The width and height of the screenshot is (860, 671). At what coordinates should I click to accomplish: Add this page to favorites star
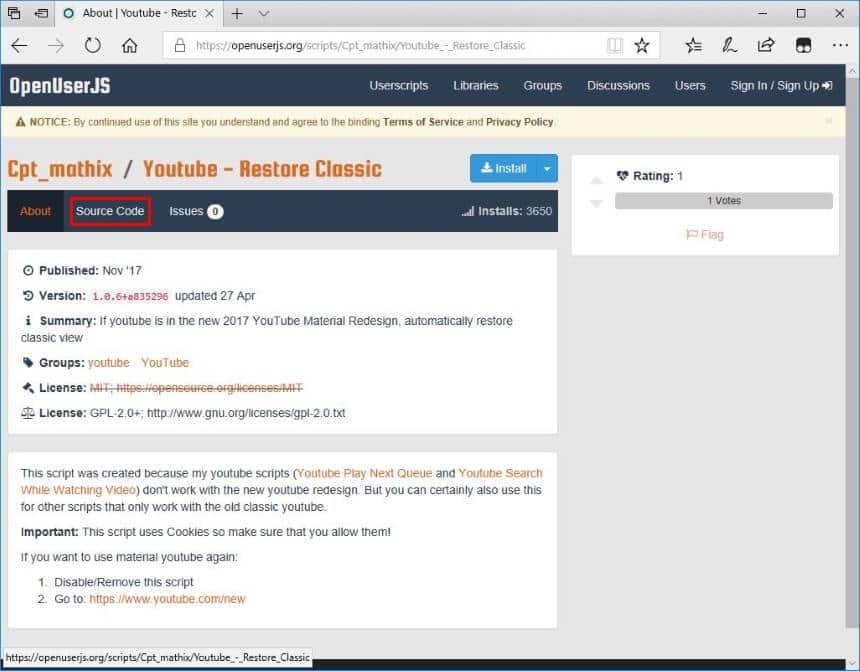642,46
